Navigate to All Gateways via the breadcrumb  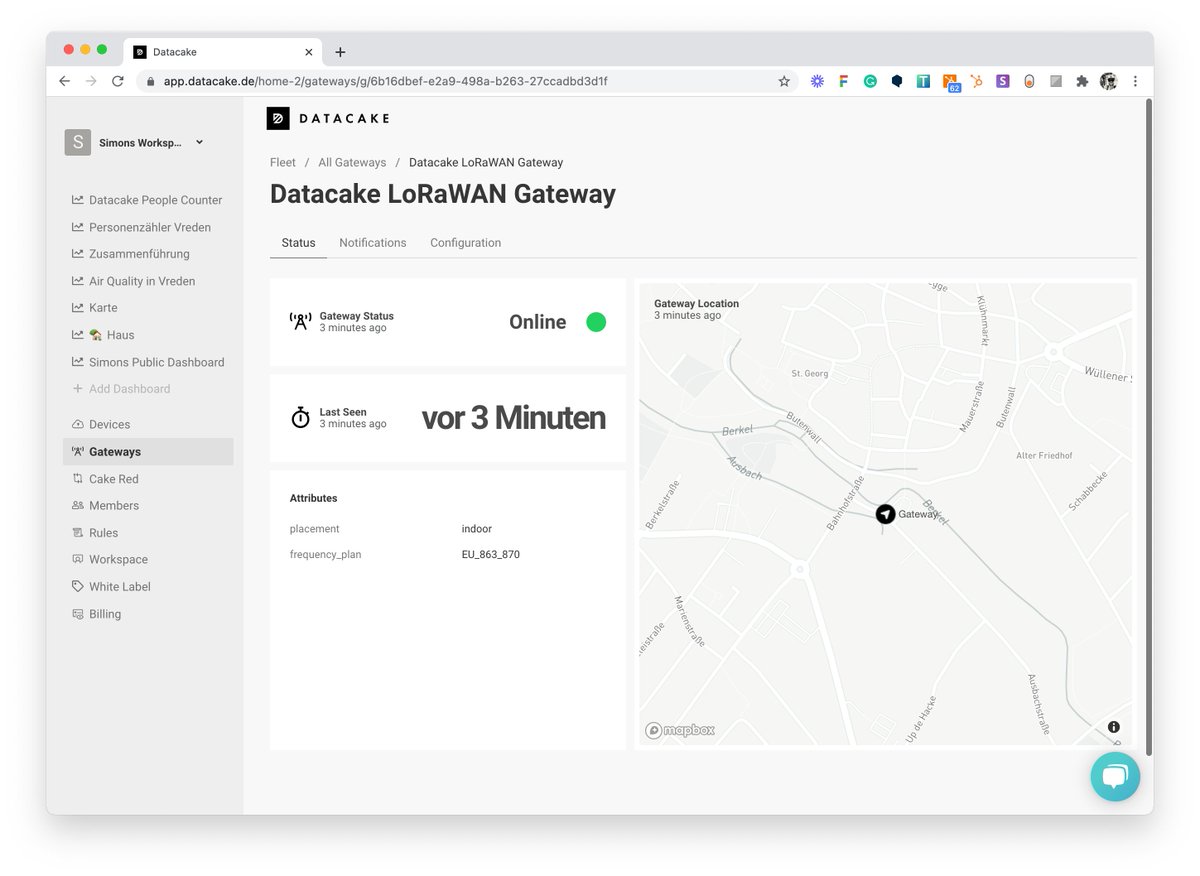click(352, 162)
